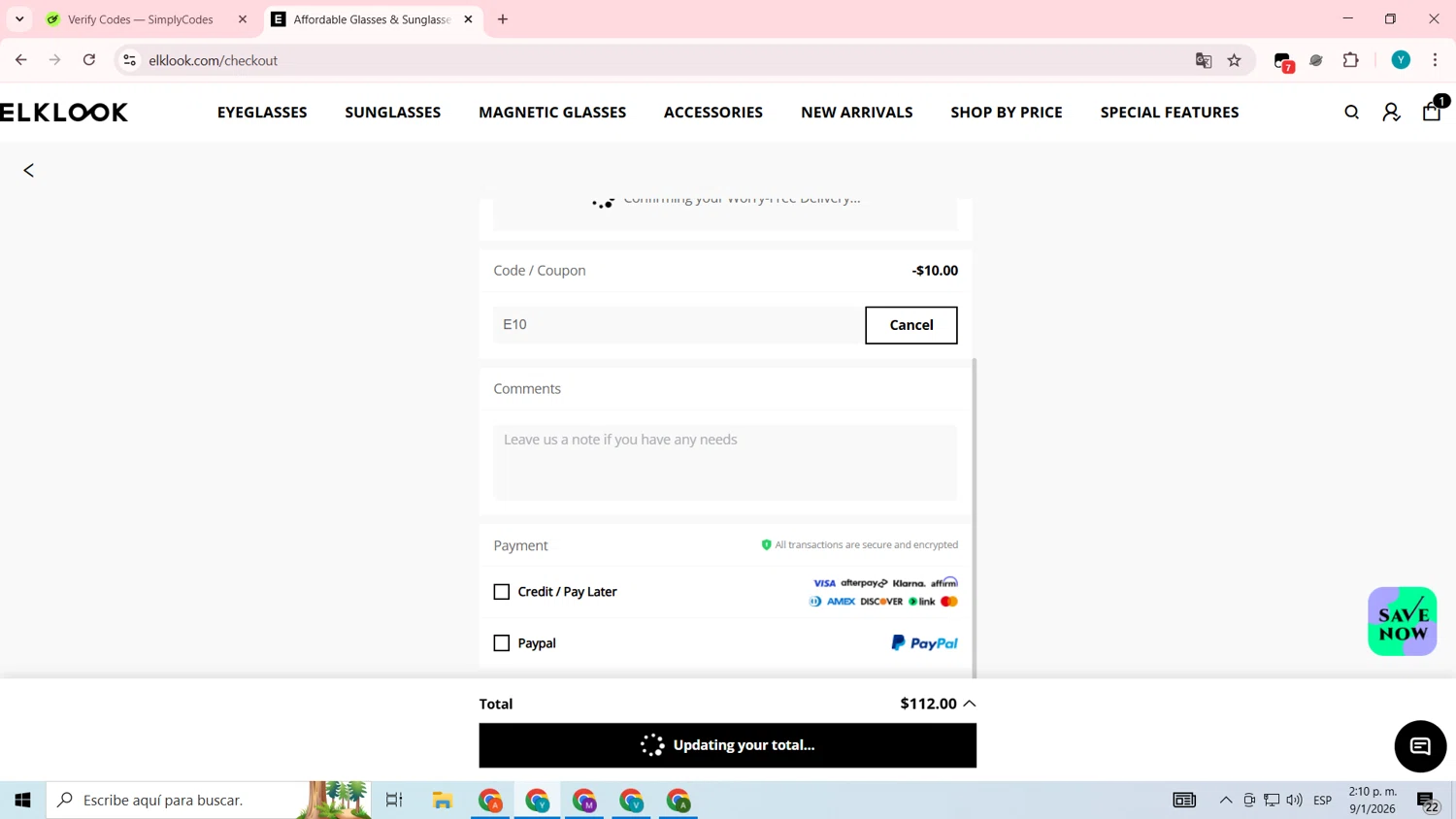View site information icon
The height and width of the screenshot is (819, 1456).
coord(129,60)
